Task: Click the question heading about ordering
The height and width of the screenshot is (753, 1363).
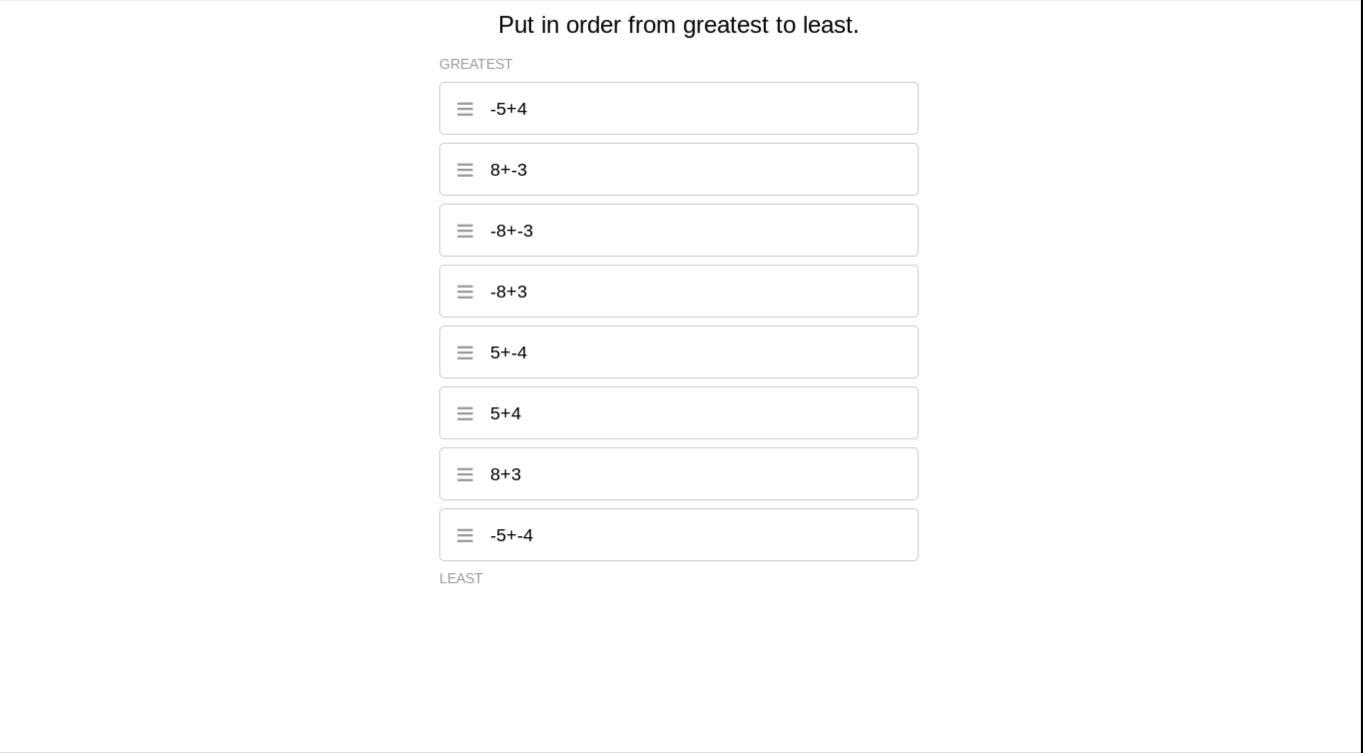Action: [x=678, y=25]
